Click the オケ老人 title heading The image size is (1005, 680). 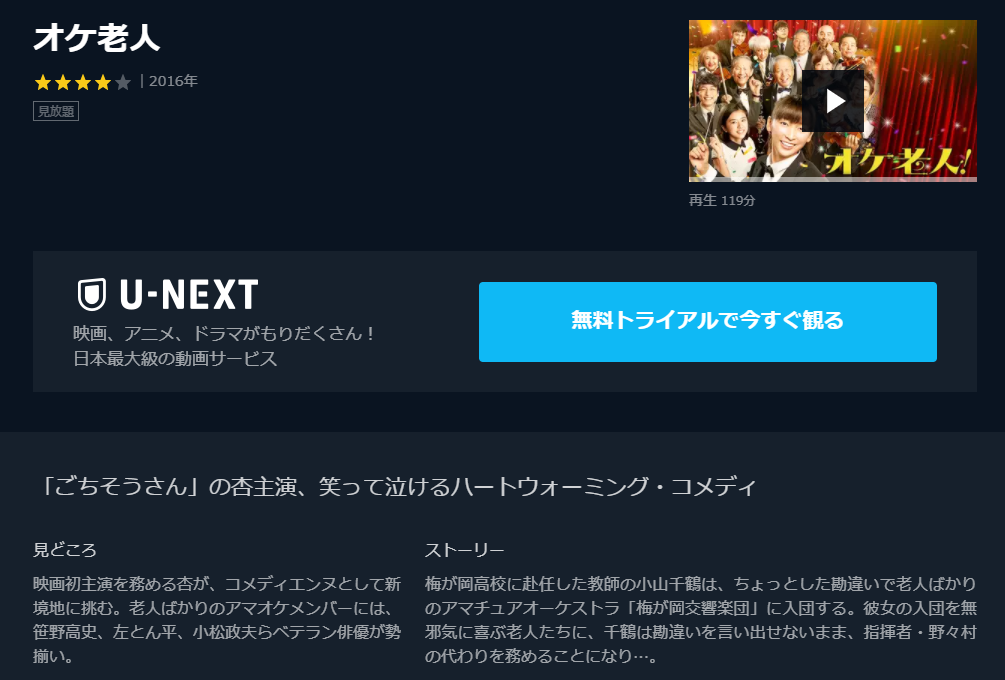(x=97, y=38)
